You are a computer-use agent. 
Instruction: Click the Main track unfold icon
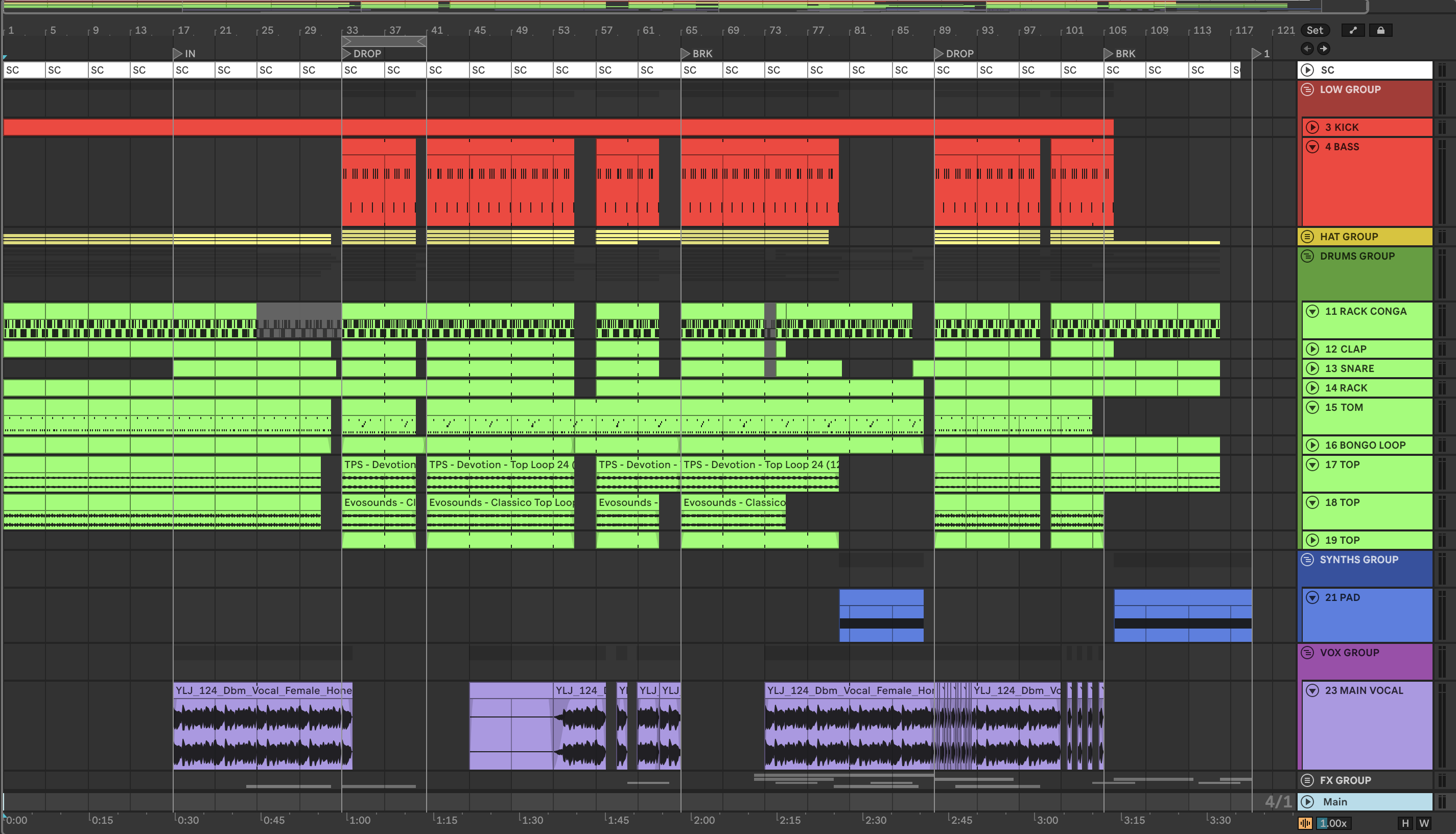click(x=1308, y=802)
